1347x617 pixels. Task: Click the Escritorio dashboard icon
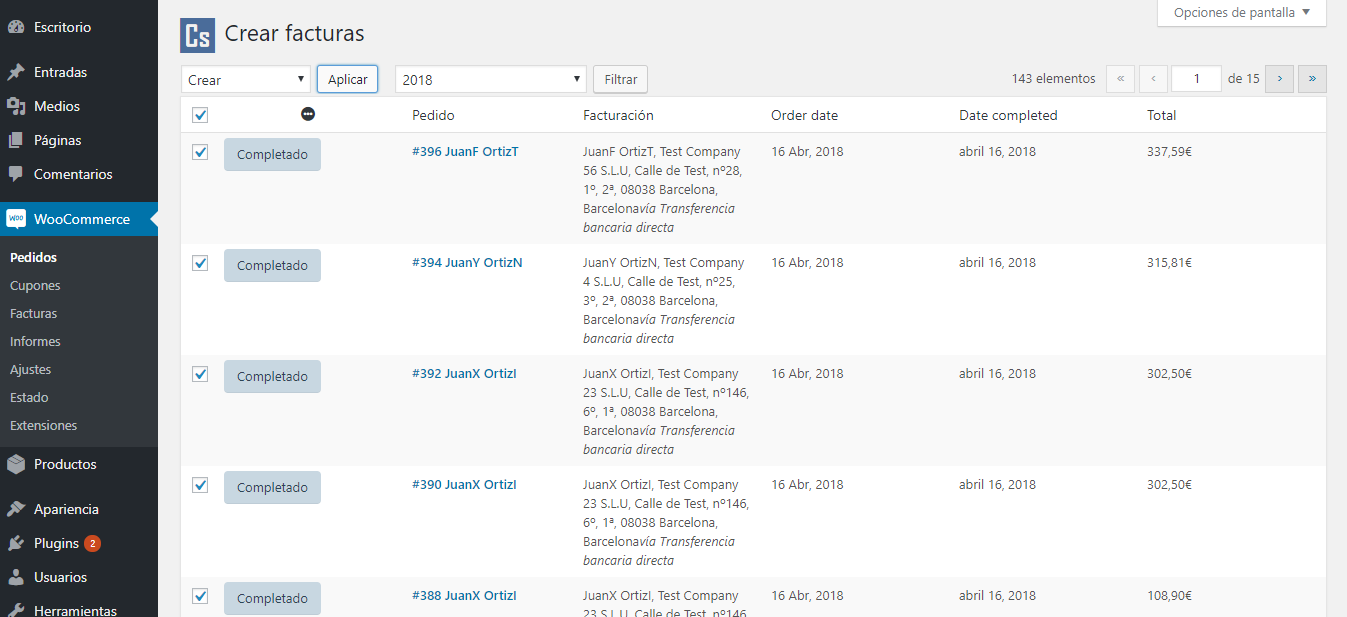click(x=15, y=27)
